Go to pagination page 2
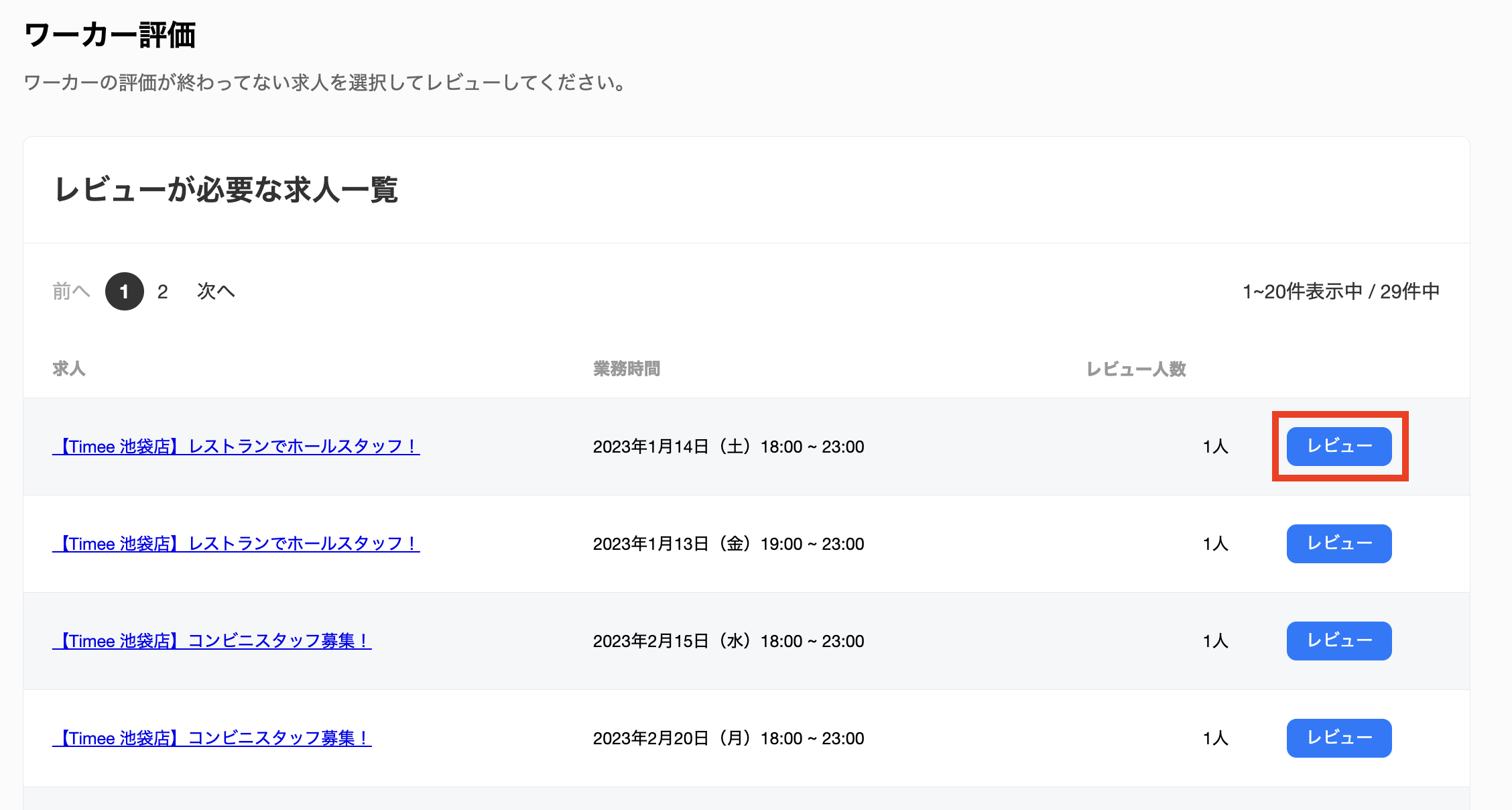This screenshot has height=810, width=1512. pos(163,292)
